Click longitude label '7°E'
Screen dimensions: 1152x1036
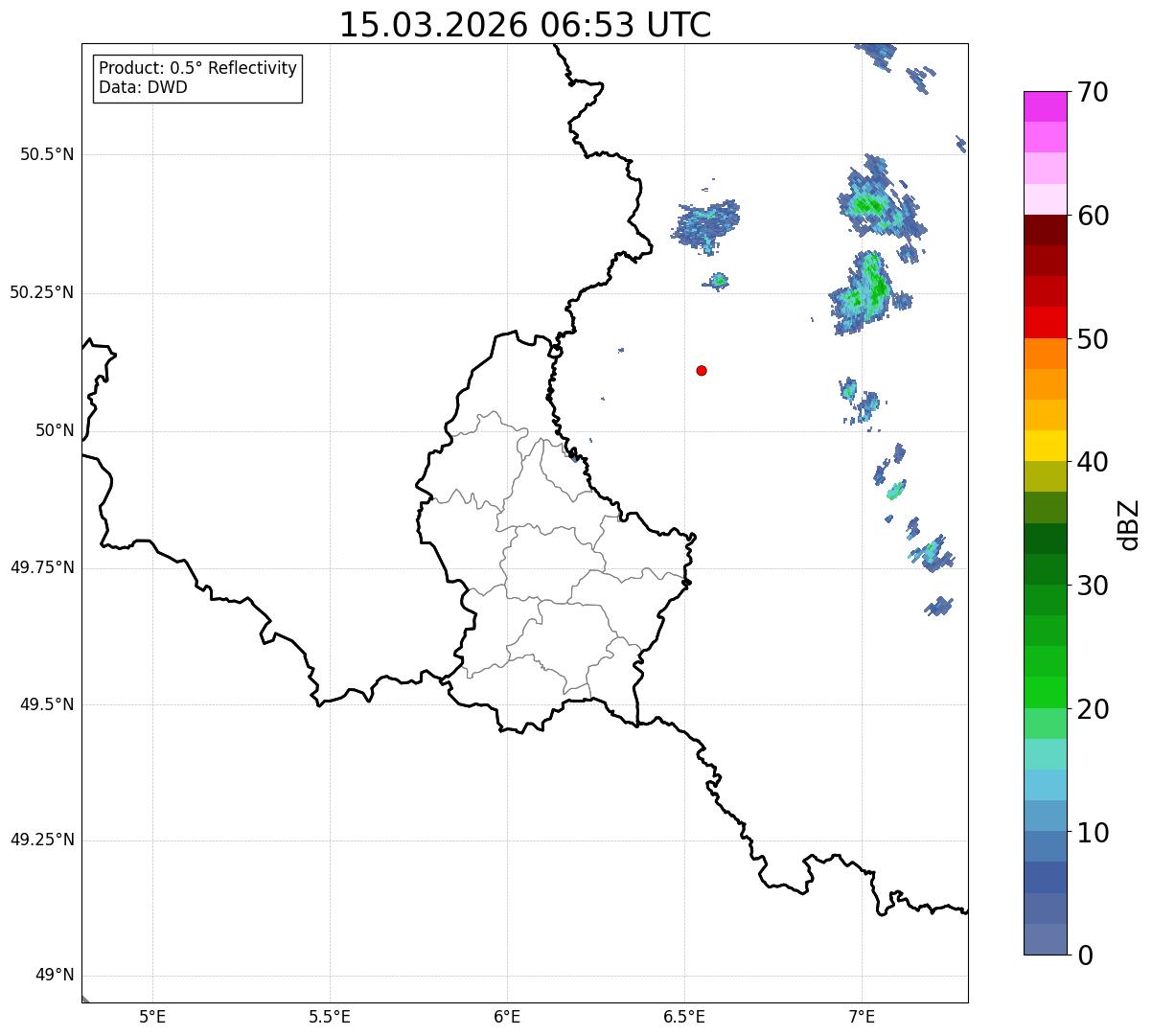(x=862, y=1017)
